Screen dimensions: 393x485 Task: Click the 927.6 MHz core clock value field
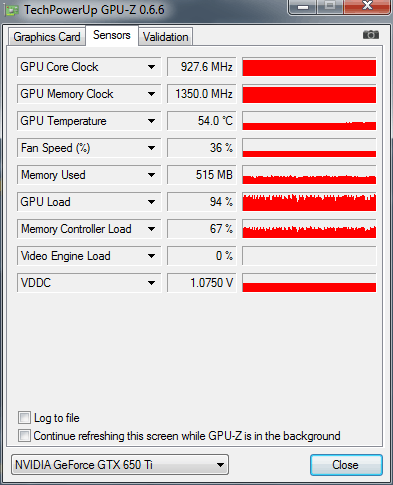(x=202, y=67)
